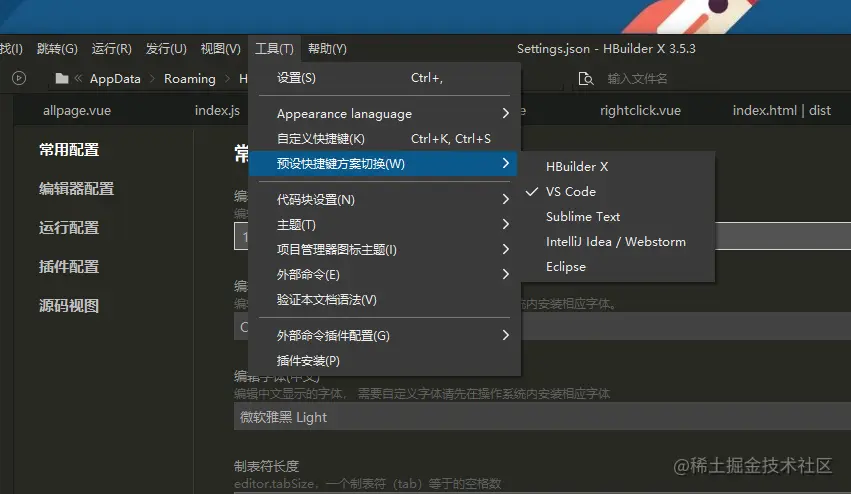Click the run play icon in toolbar
This screenshot has height=494, width=851.
pyautogui.click(x=19, y=78)
